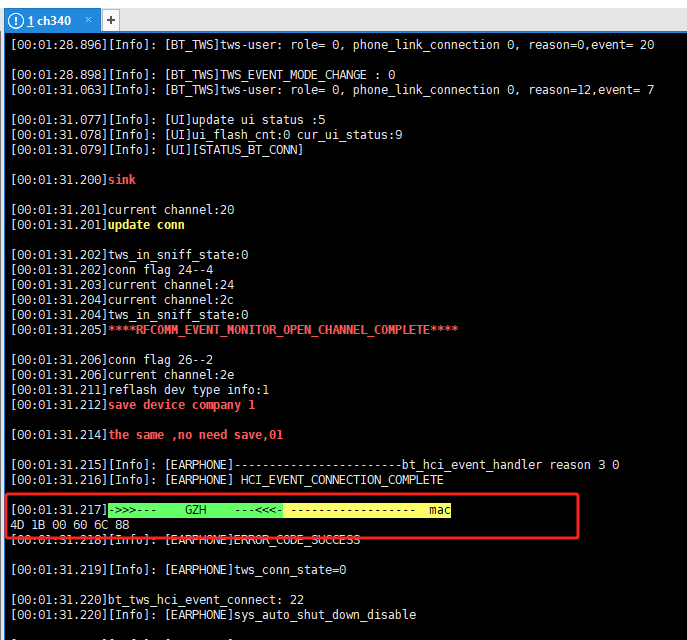Open a new tab with plus button
687x640 pixels.
pos(111,20)
